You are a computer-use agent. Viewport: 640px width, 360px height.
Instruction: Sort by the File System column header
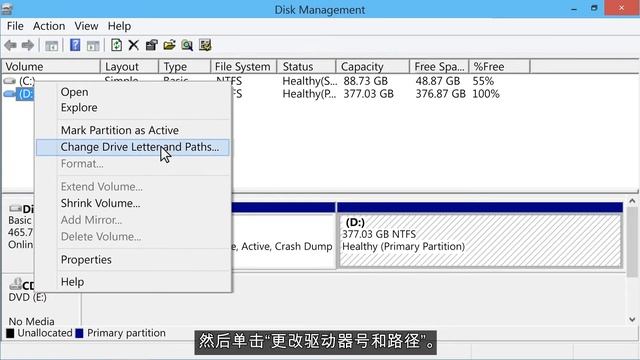pos(244,67)
